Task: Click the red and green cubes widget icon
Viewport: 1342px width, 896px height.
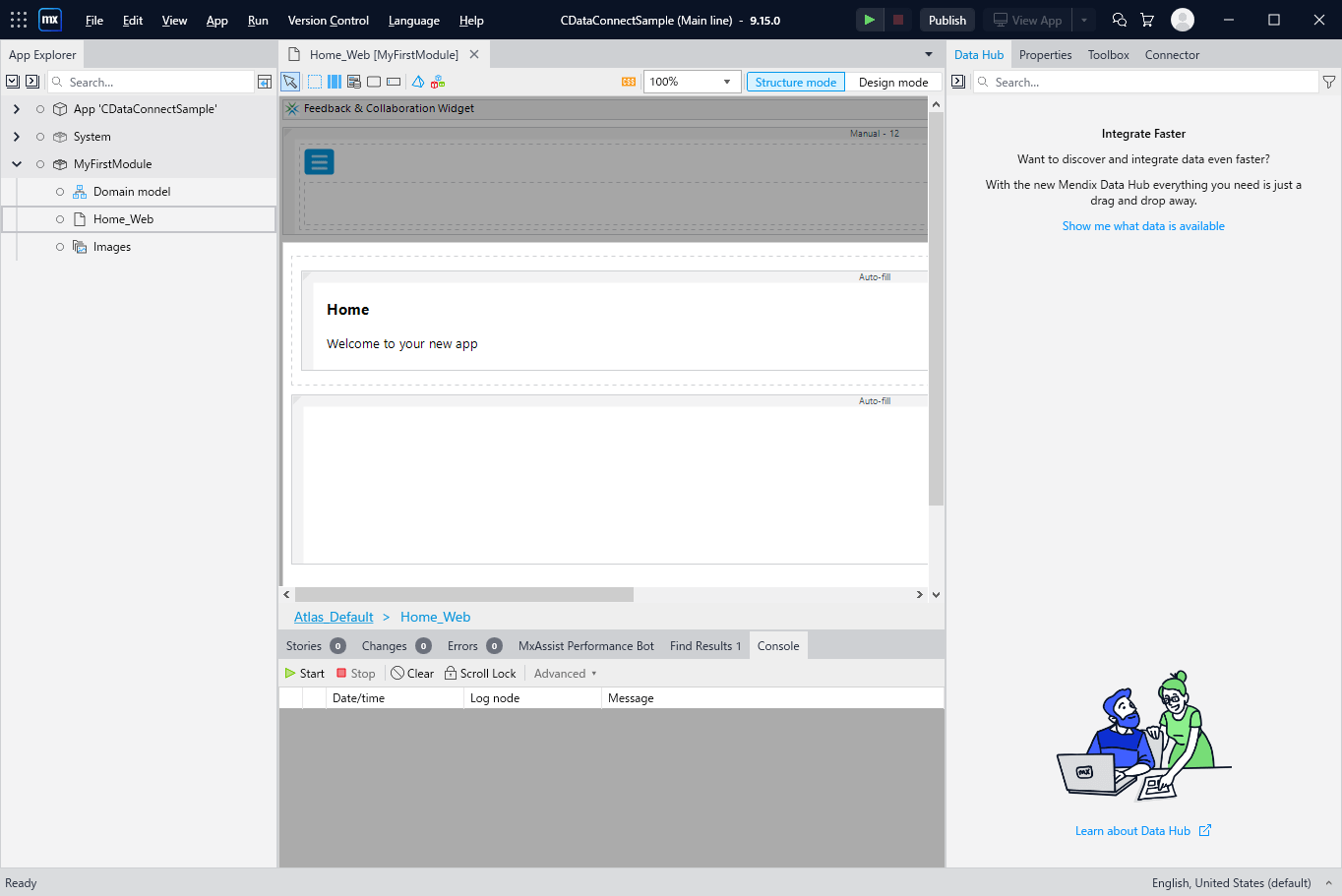Action: click(438, 82)
